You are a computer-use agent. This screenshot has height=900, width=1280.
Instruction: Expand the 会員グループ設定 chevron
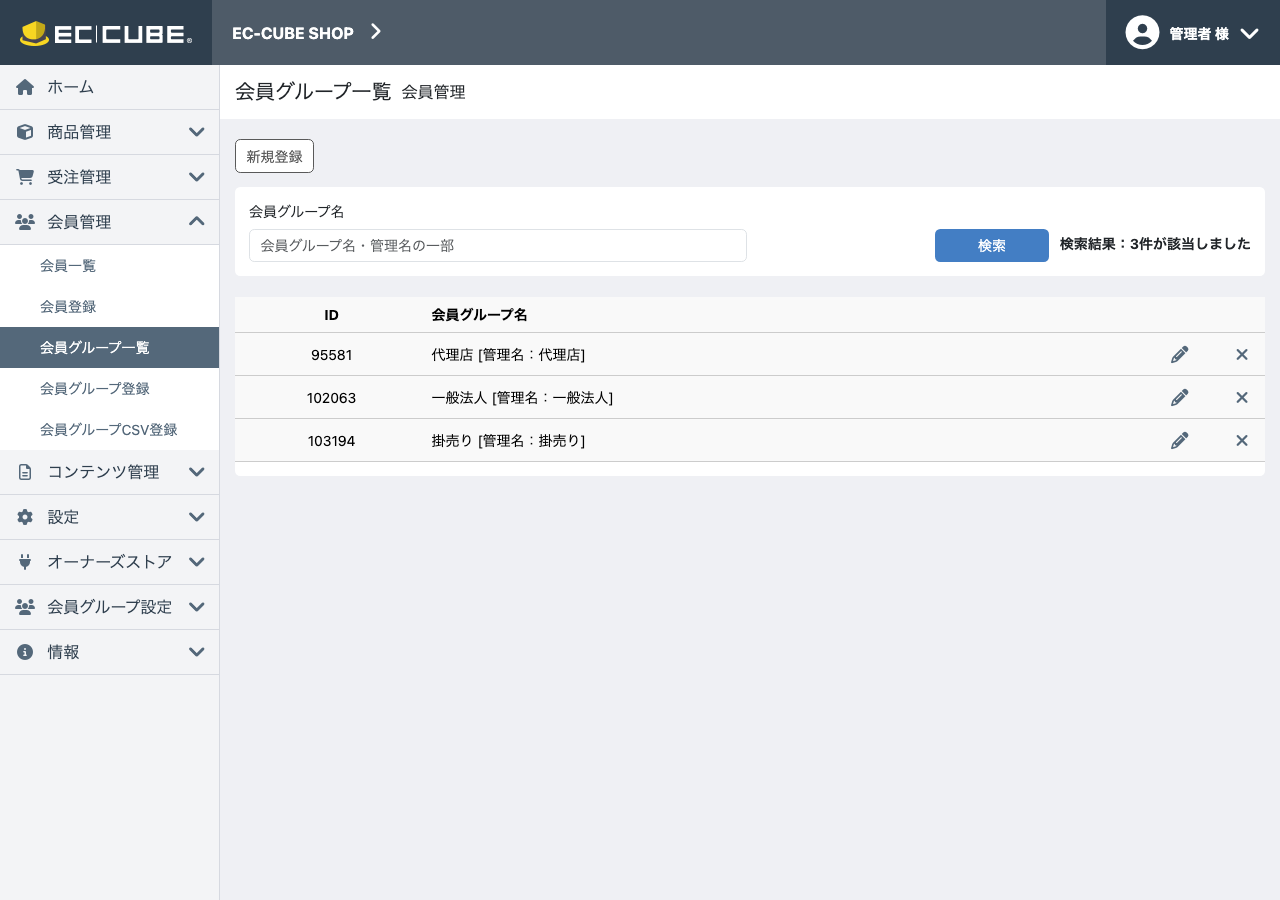tap(197, 607)
